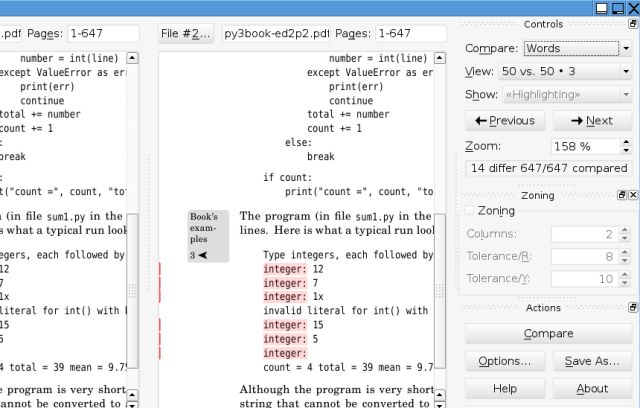This screenshot has height=408, width=640.
Task: Click the highlighted 'integer:' before 15
Action: (x=284, y=325)
